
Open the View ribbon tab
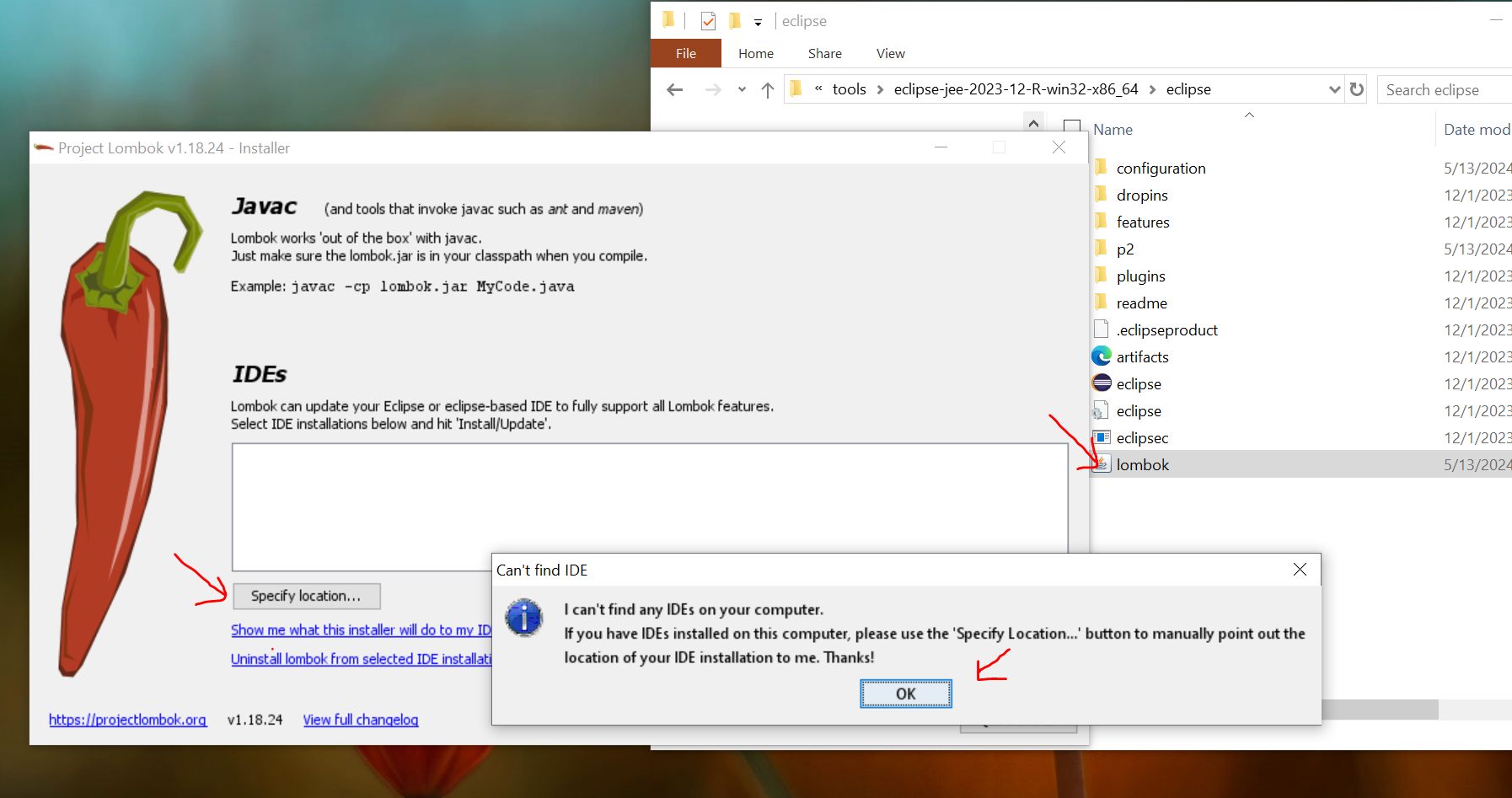(891, 53)
